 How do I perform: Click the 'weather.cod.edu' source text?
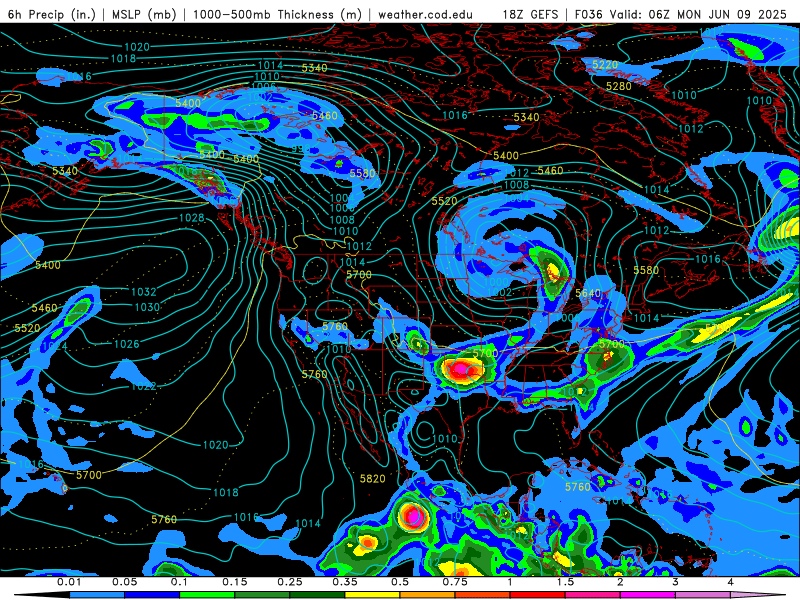click(x=425, y=14)
